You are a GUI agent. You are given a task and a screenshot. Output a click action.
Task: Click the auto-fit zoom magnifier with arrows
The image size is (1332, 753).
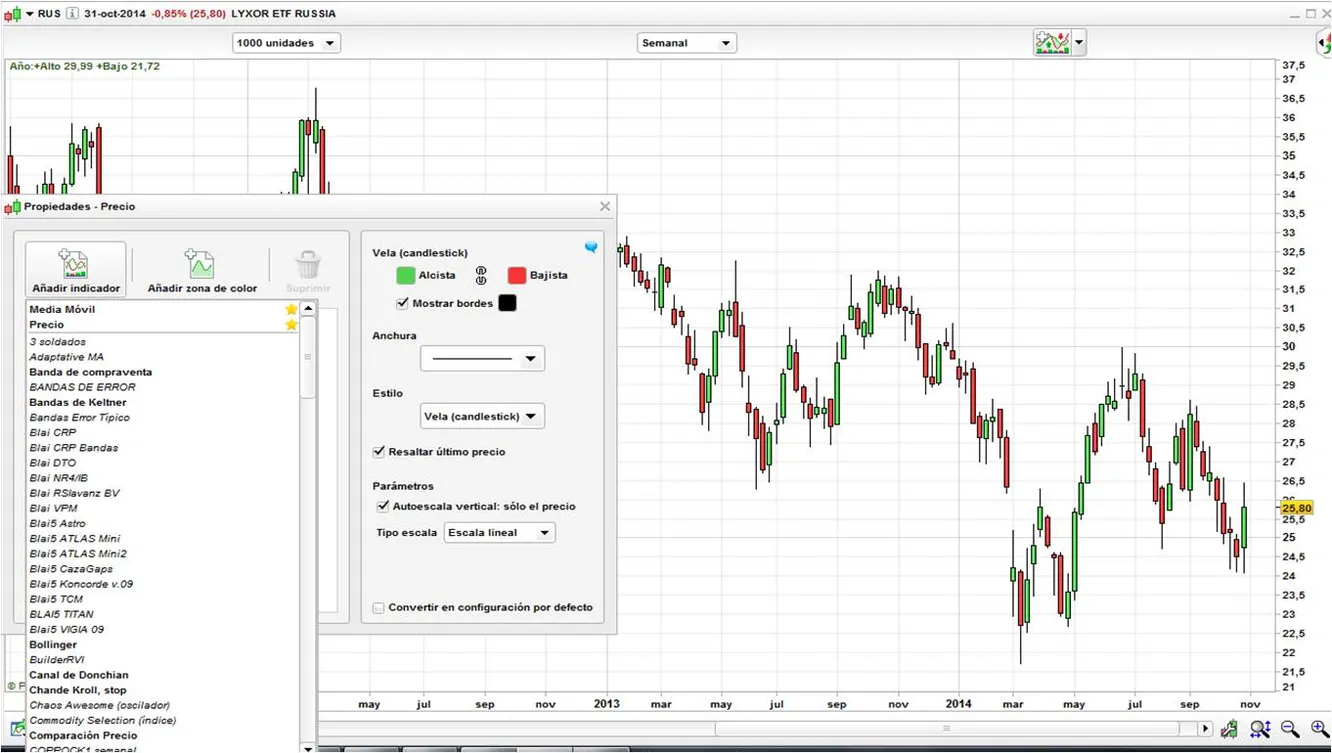pos(1259,730)
